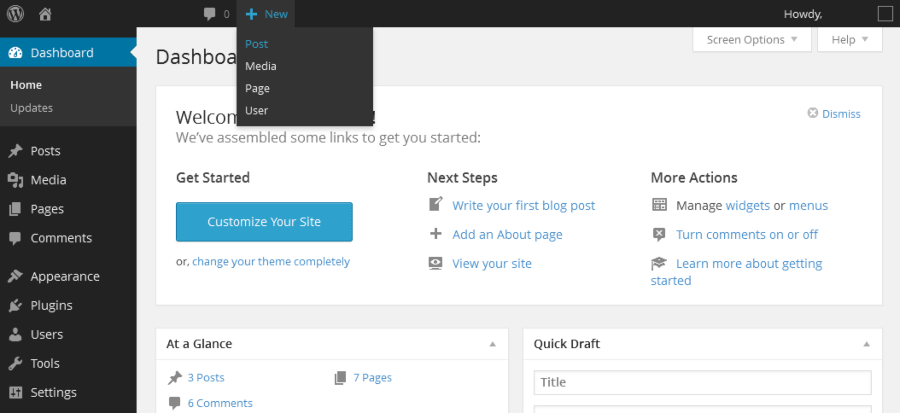Open the site home icon
The width and height of the screenshot is (900, 413).
pos(45,14)
